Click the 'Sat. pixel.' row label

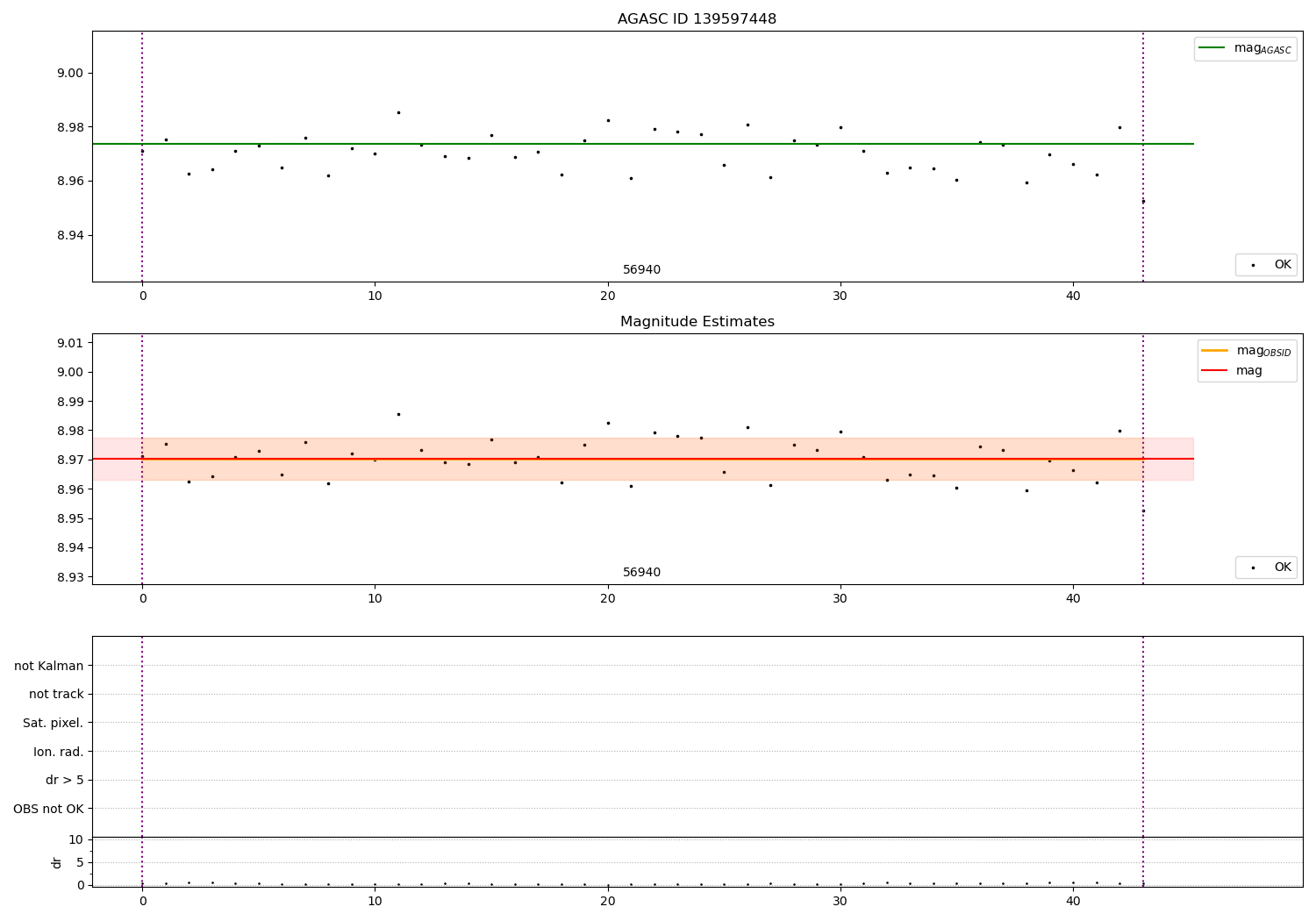click(53, 724)
